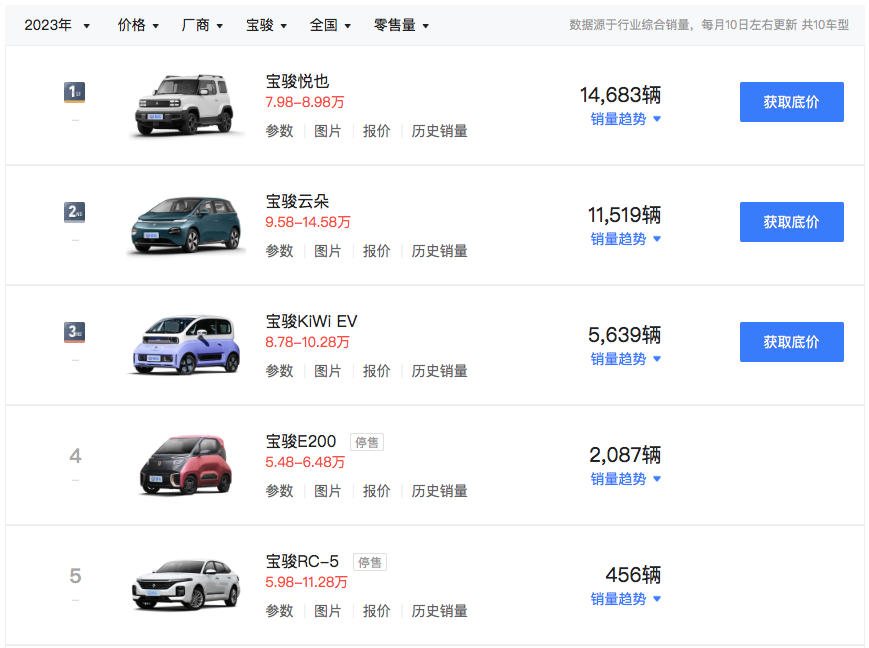Screen dimensions: 869x648
Task: Expand the 厂商 manufacturer dropdown
Action: click(x=202, y=25)
